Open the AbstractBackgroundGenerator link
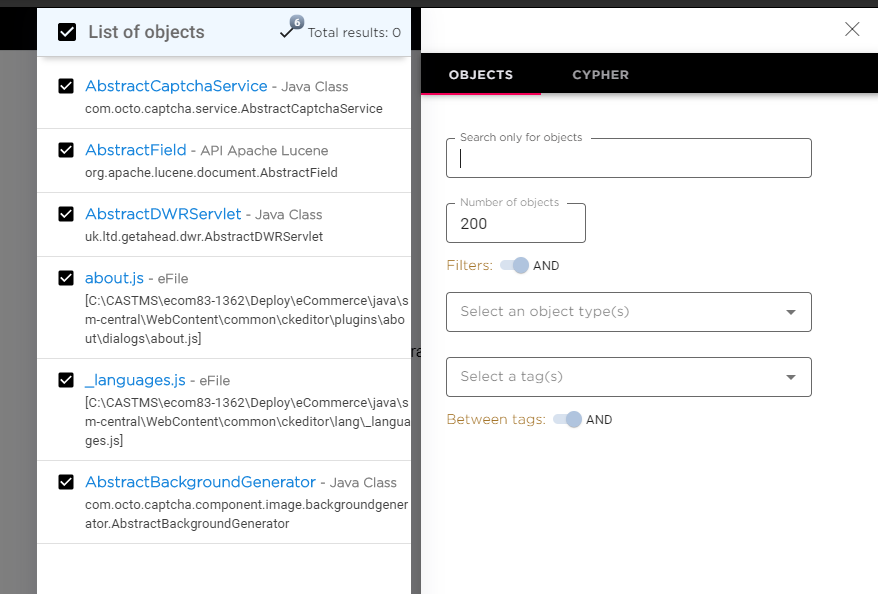This screenshot has width=878, height=594. pos(200,483)
